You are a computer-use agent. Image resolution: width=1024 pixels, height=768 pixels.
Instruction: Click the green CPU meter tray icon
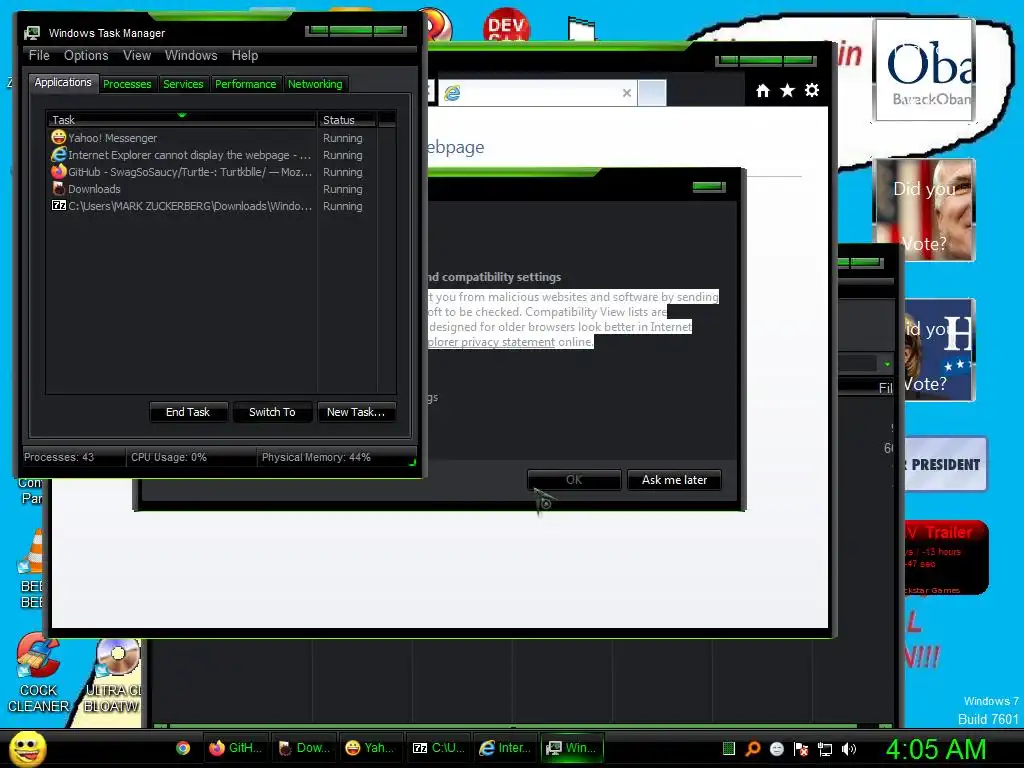pyautogui.click(x=729, y=749)
